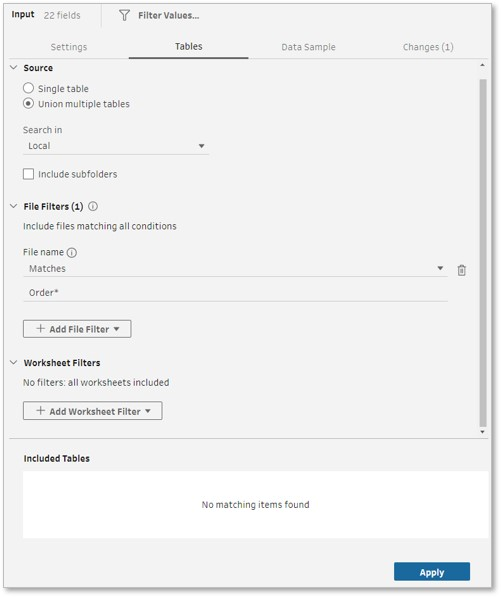Viewport: 501px width, 597px height.
Task: View the Changes (1) tab
Action: [x=428, y=47]
